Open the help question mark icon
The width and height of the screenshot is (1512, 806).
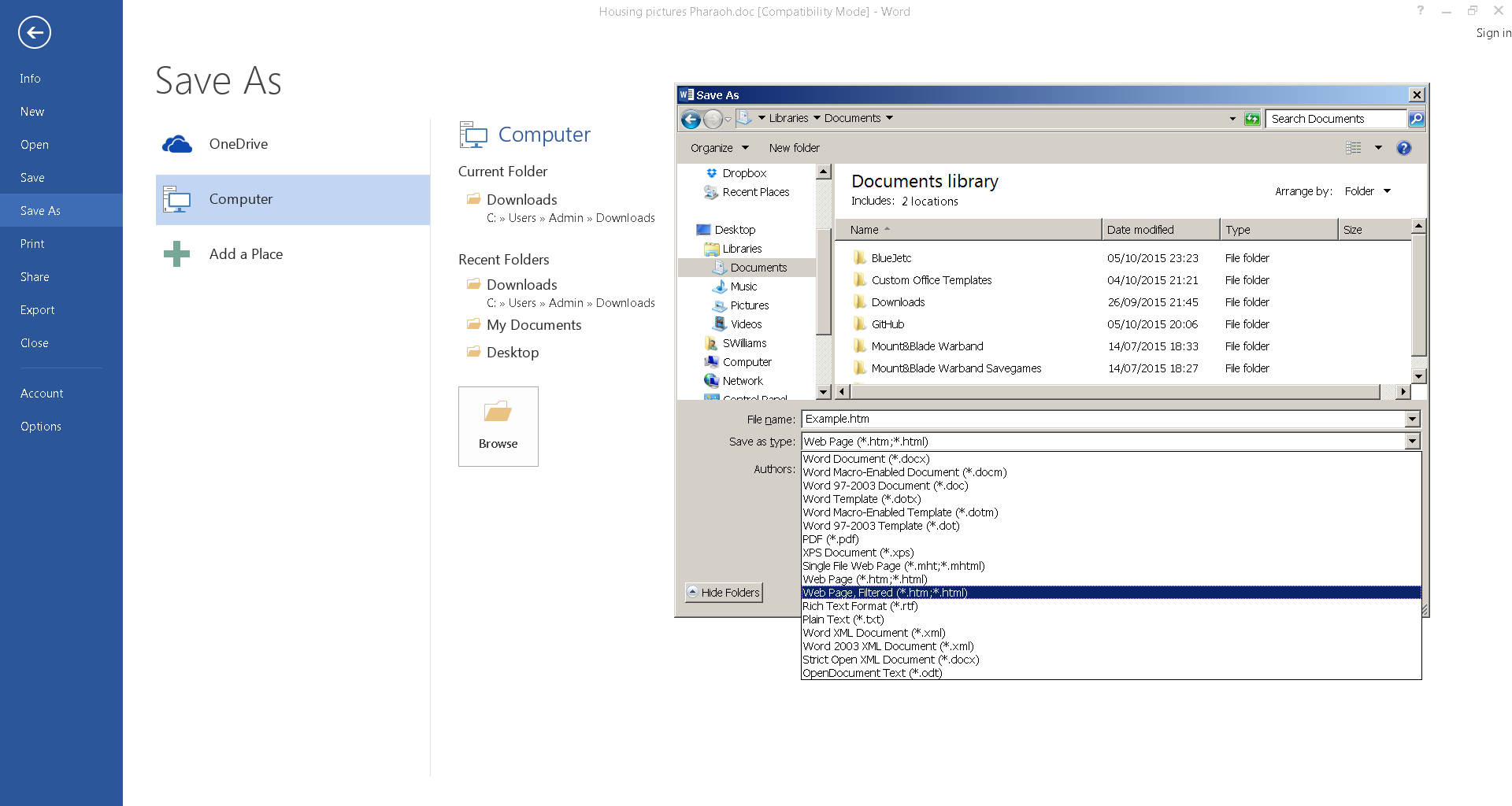click(x=1403, y=148)
